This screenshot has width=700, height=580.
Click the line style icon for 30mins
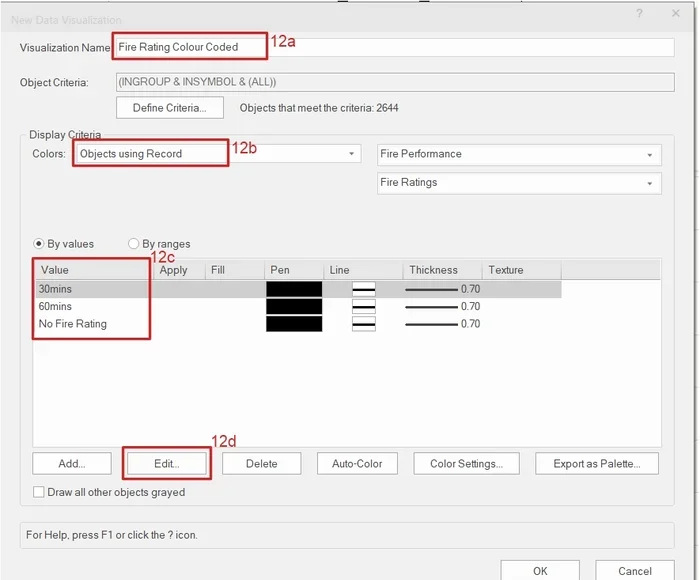click(x=364, y=289)
